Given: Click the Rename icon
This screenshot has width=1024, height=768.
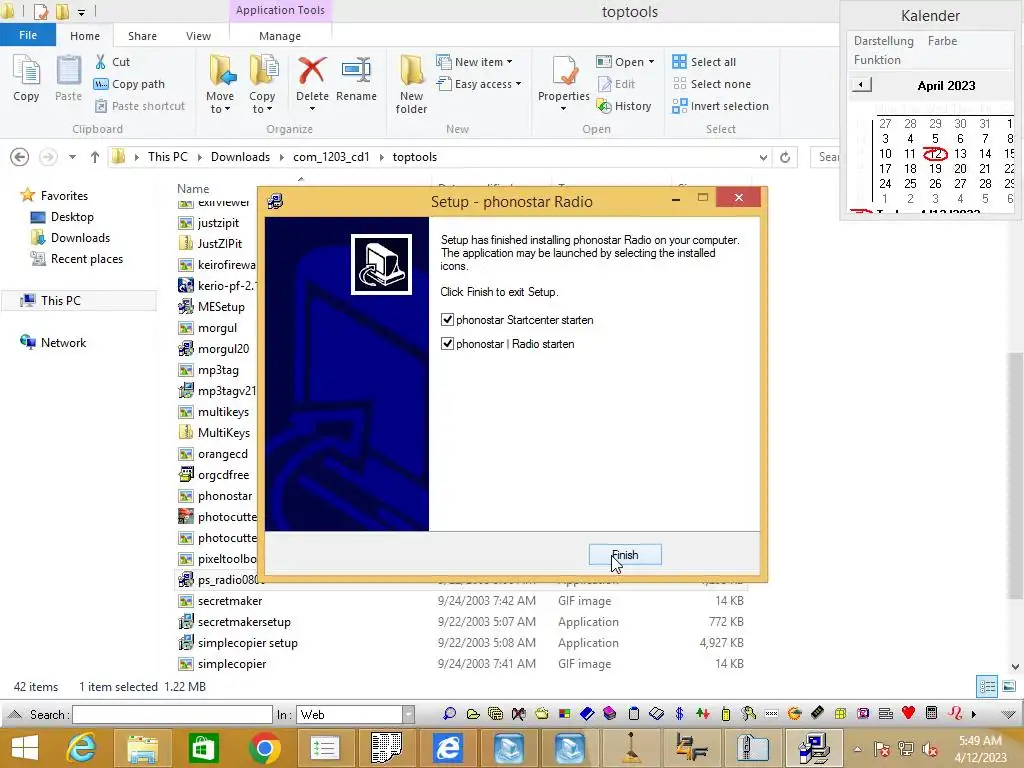Looking at the screenshot, I should [x=357, y=78].
